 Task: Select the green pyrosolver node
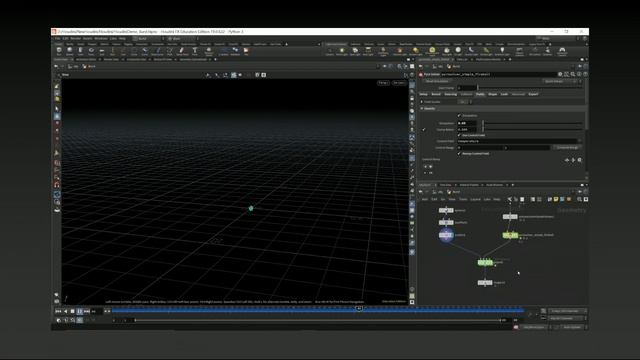point(510,236)
